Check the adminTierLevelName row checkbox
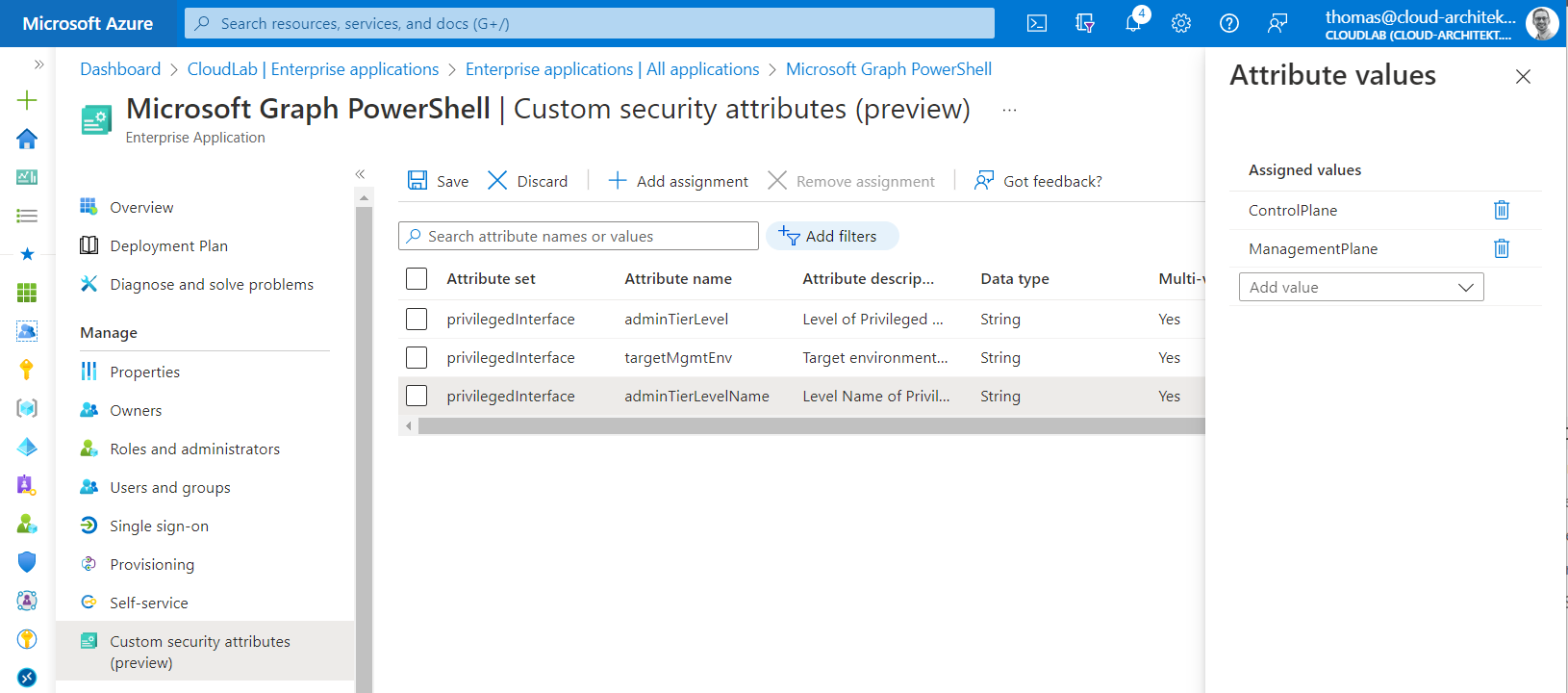 click(417, 397)
